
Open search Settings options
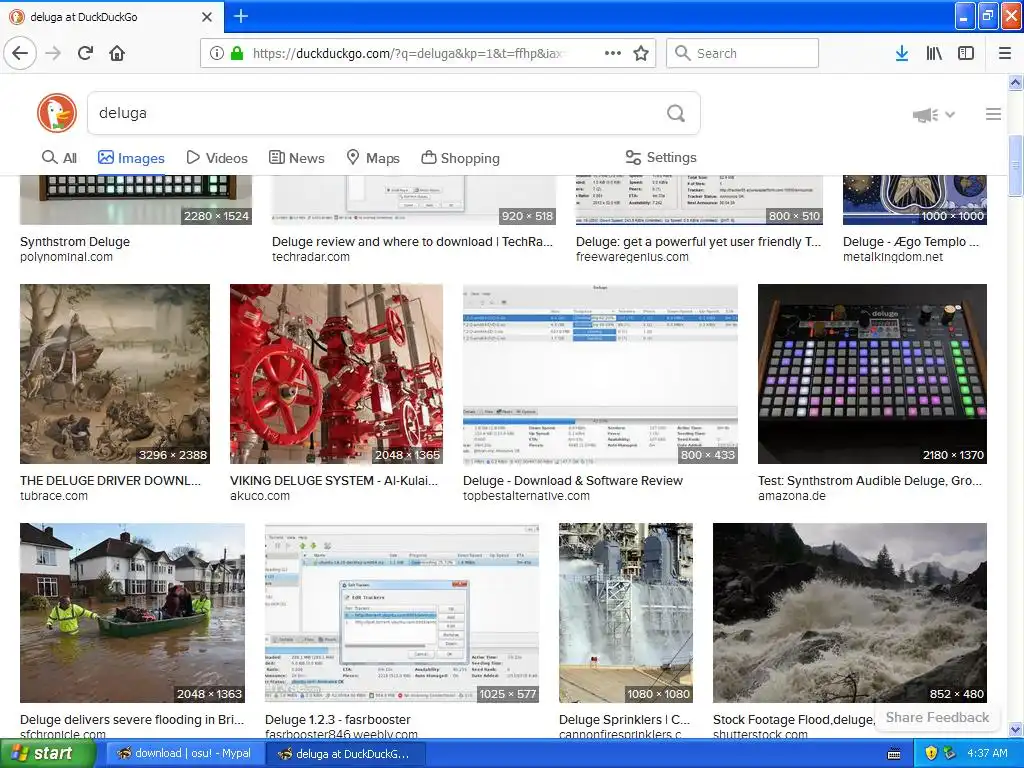[661, 157]
